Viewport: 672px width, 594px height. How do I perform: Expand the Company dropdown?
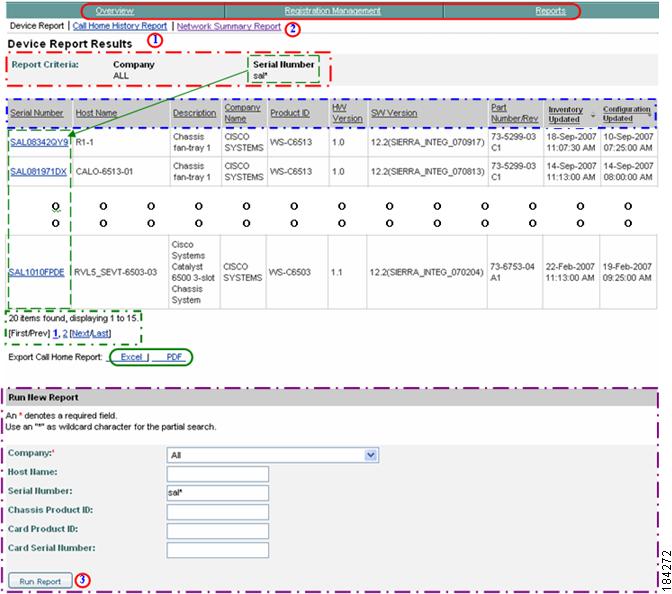point(371,455)
